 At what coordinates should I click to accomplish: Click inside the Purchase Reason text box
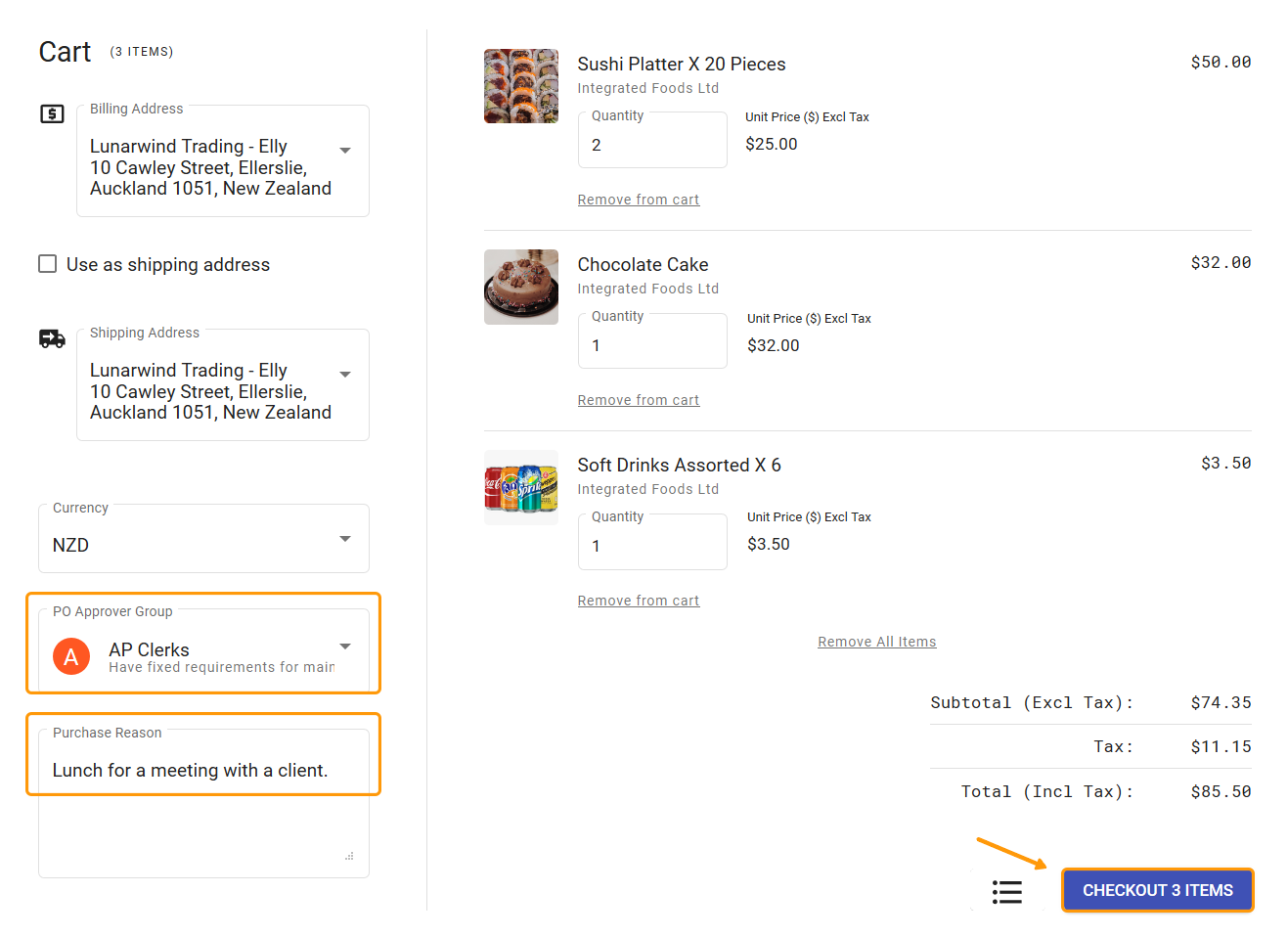coord(202,770)
